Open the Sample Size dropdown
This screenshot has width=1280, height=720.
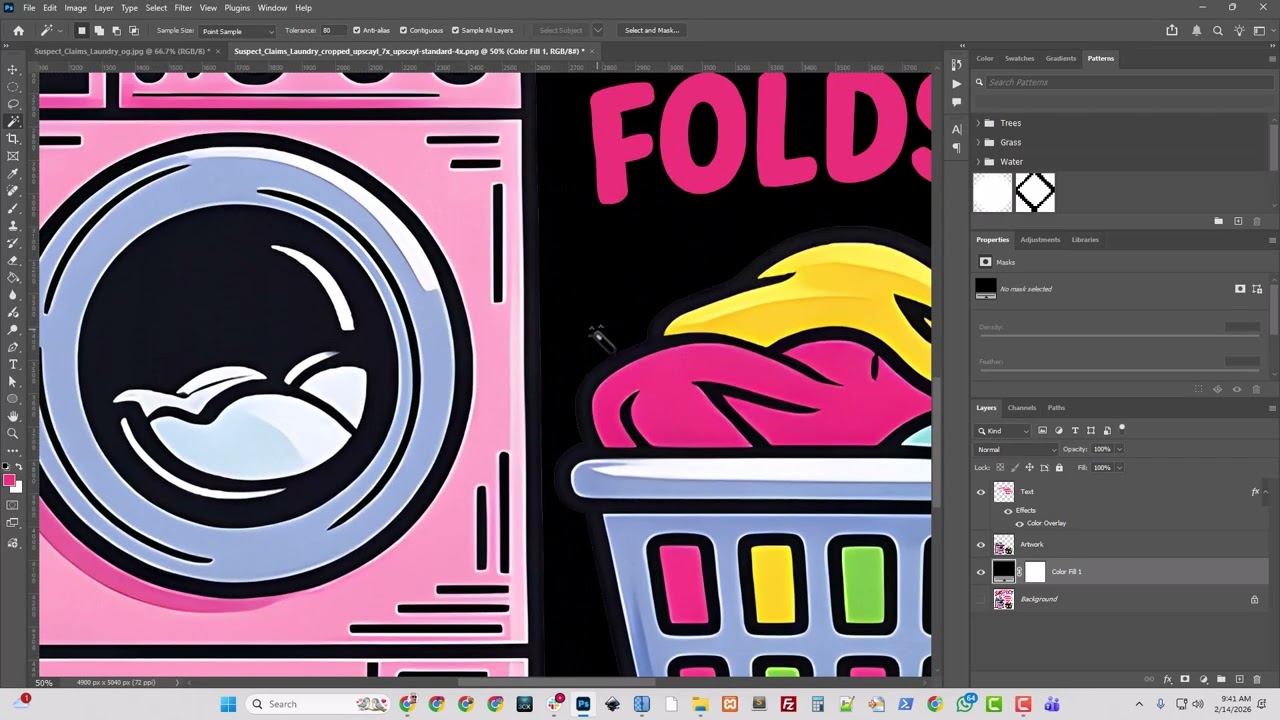(x=237, y=31)
